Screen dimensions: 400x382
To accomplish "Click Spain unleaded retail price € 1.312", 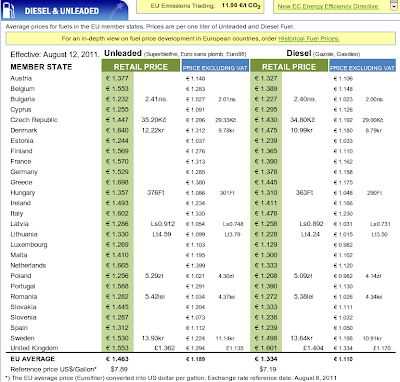I will coord(117,328).
